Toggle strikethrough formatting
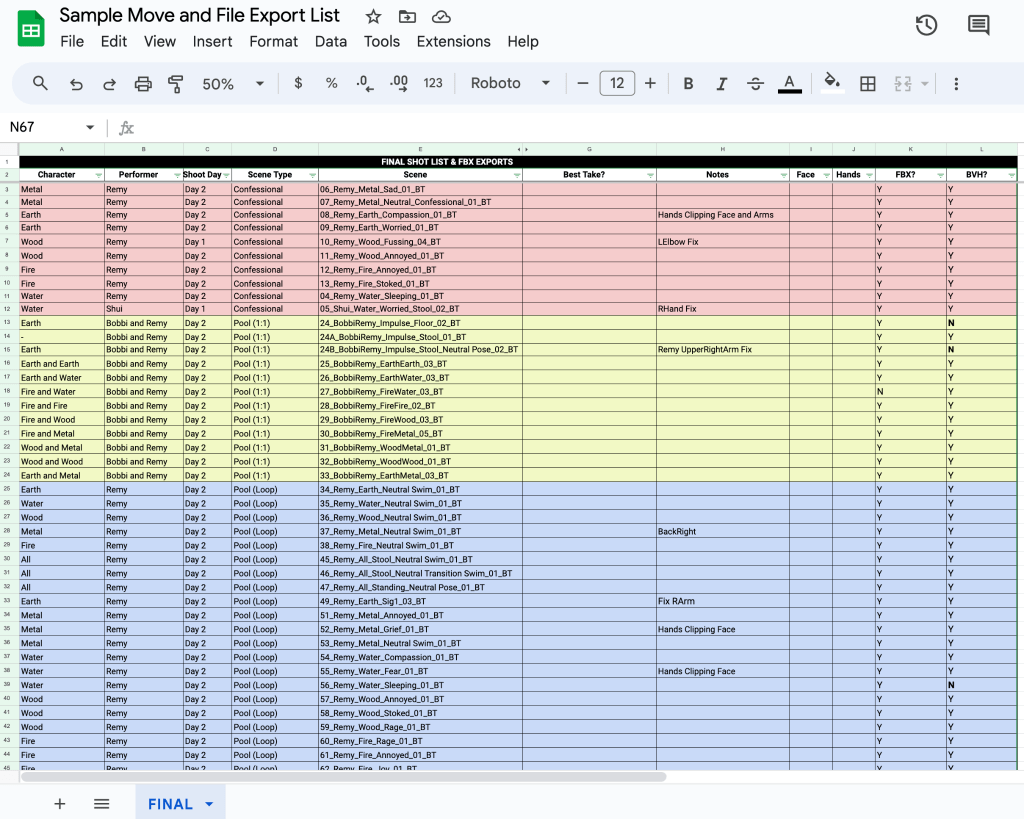This screenshot has width=1024, height=819. click(755, 84)
